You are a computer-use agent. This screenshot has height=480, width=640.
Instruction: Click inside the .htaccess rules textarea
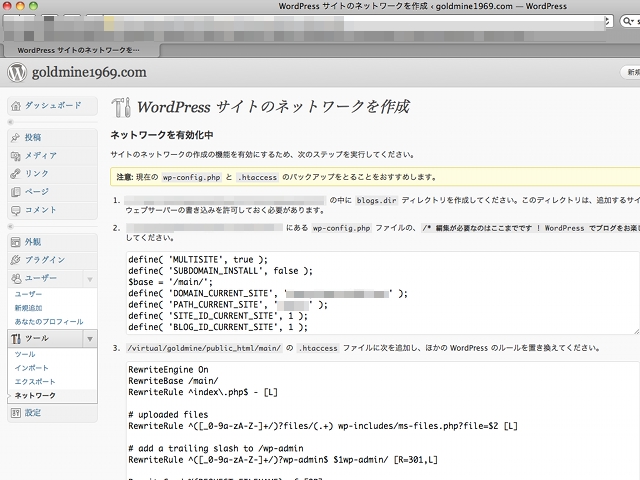(382, 421)
